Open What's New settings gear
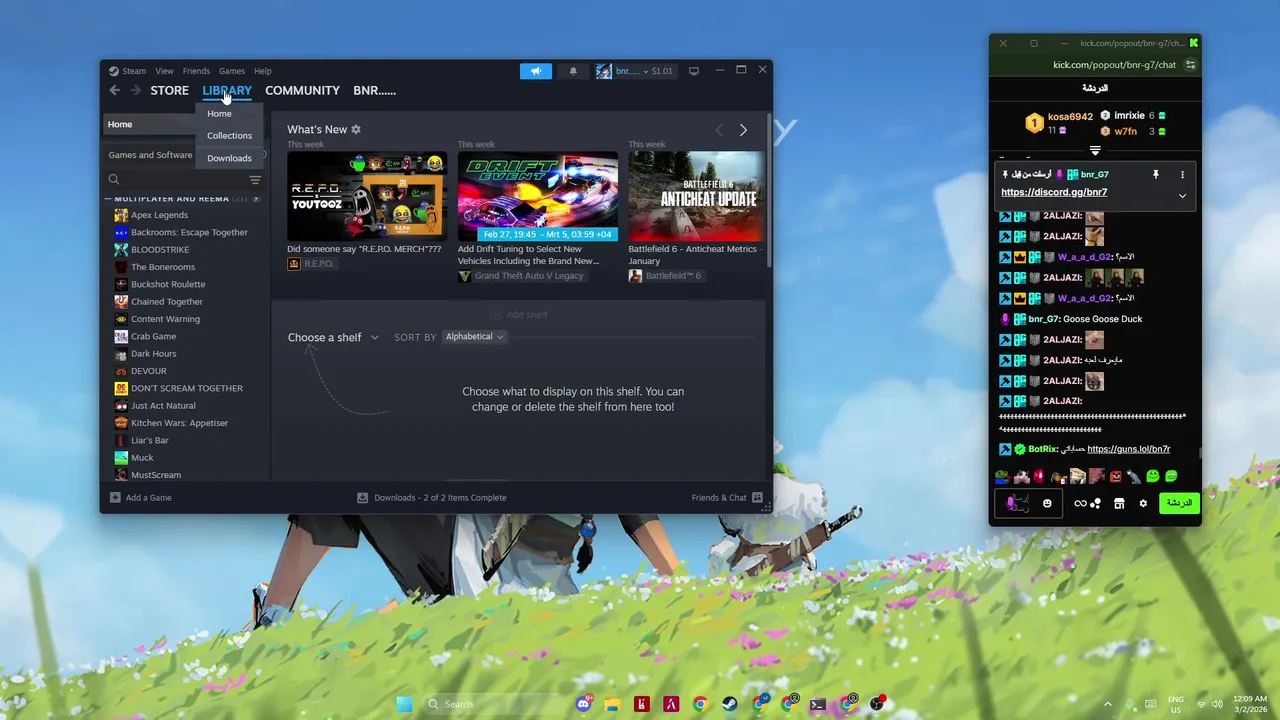The height and width of the screenshot is (720, 1280). 356,130
